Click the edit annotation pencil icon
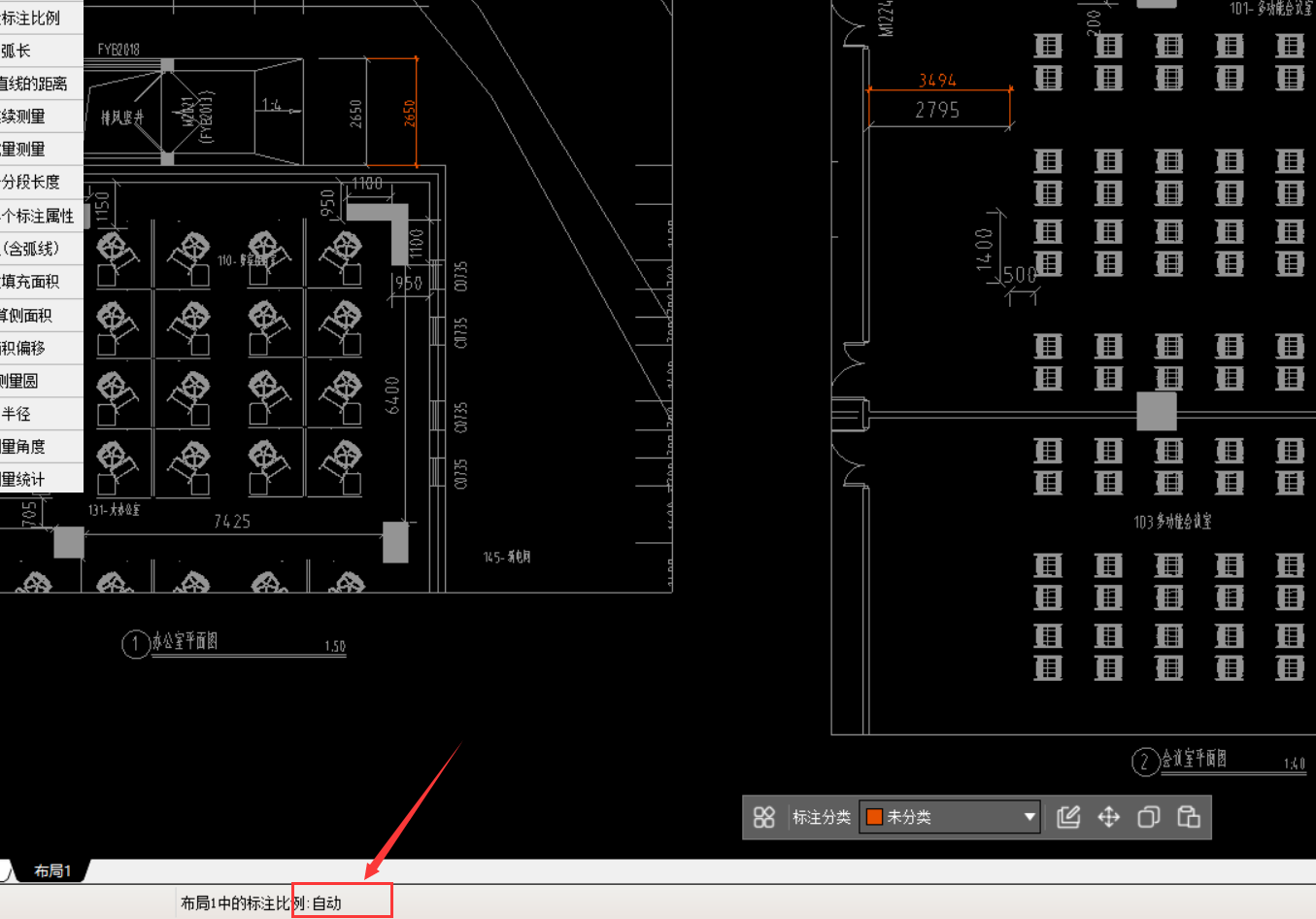 tap(1068, 817)
